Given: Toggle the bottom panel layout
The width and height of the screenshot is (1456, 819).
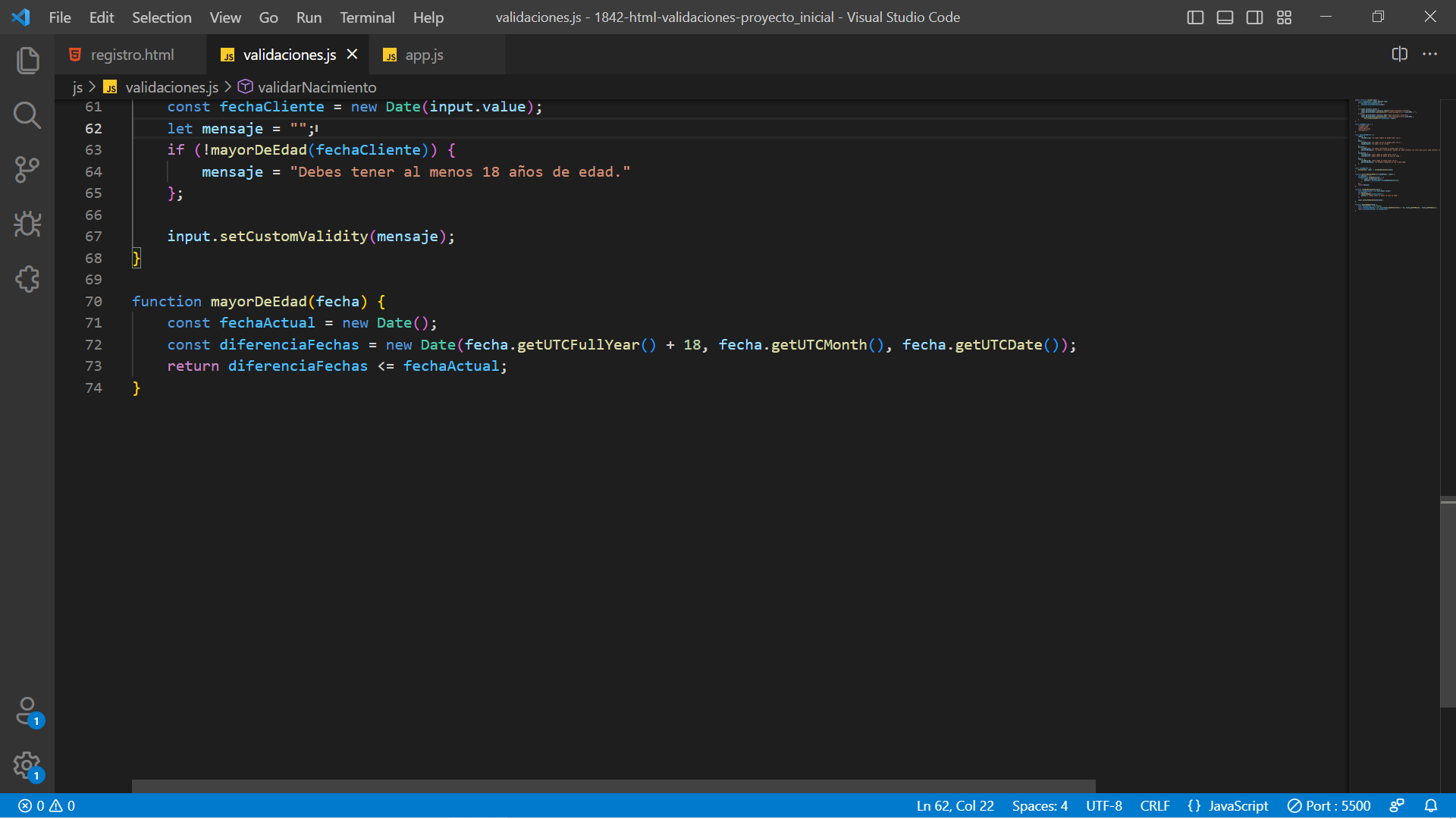Looking at the screenshot, I should coord(1225,17).
